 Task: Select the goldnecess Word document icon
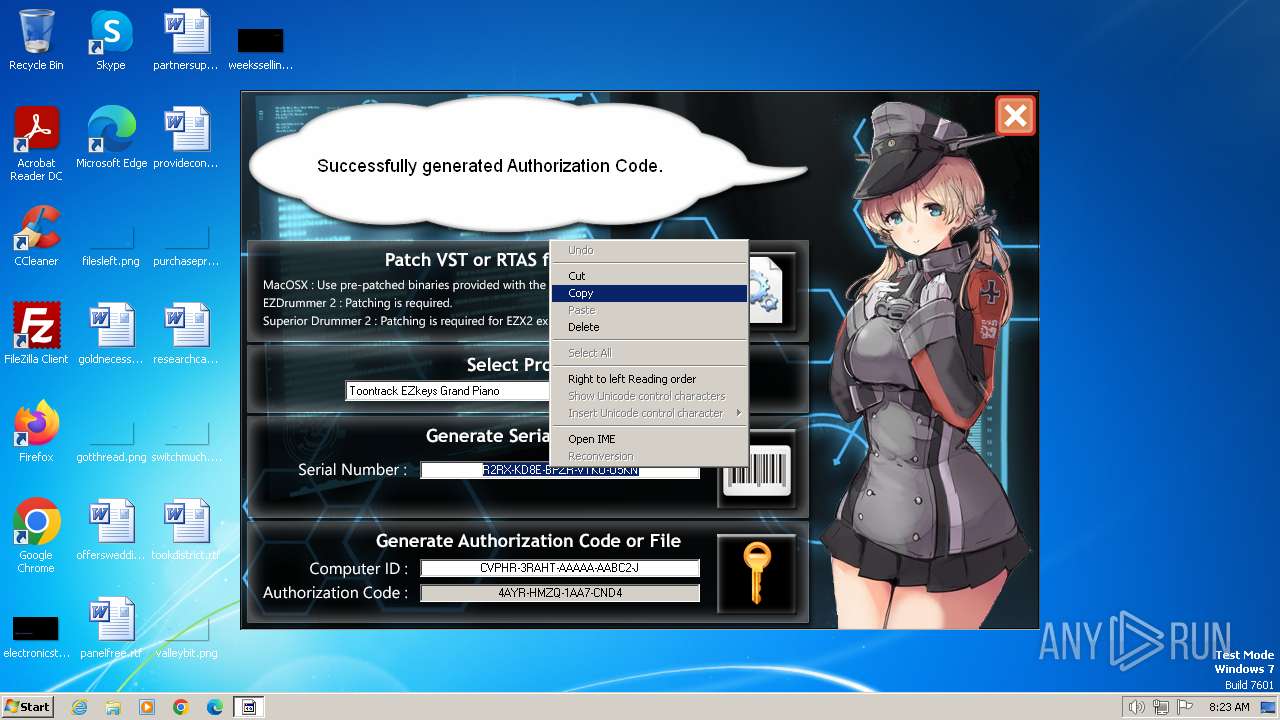111,334
